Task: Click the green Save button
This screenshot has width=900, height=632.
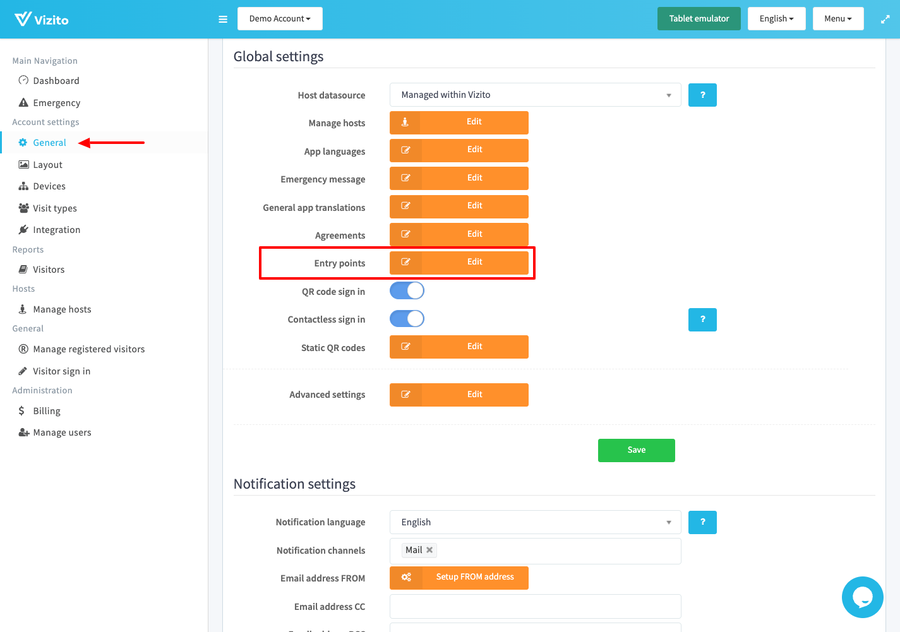Action: click(x=636, y=450)
